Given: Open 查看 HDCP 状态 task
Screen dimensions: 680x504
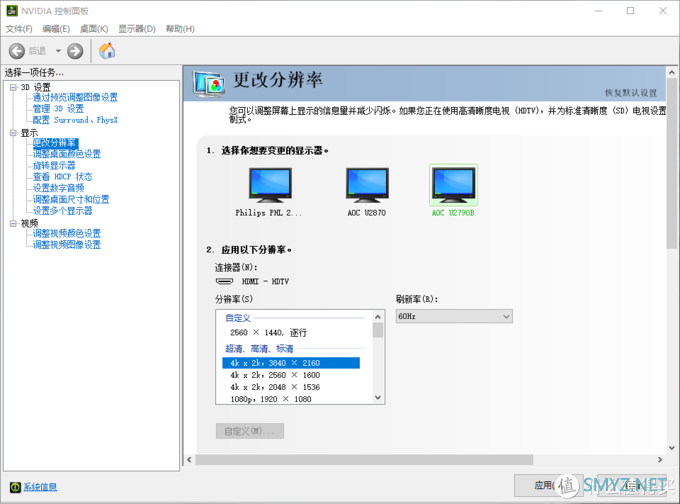Looking at the screenshot, I should pos(62,177).
